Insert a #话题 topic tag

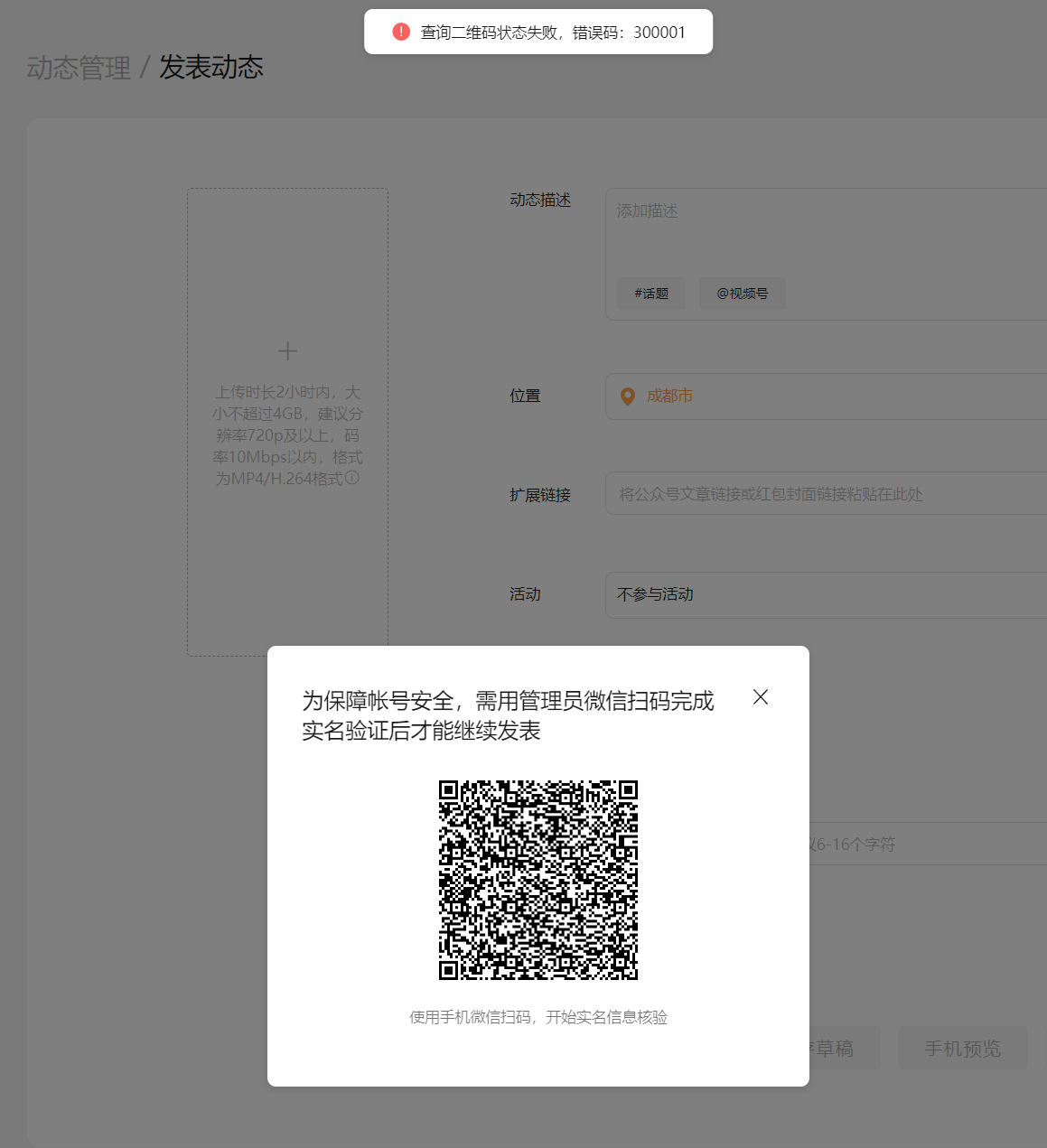coord(651,294)
